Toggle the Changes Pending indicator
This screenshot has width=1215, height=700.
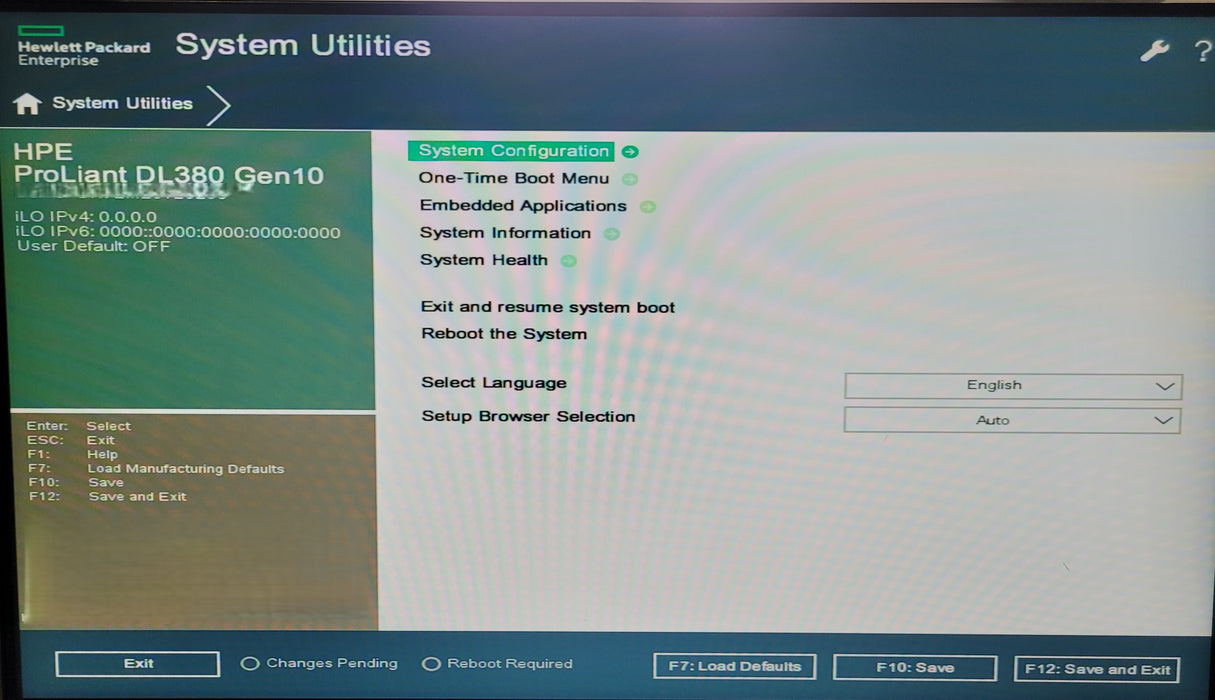[x=250, y=664]
